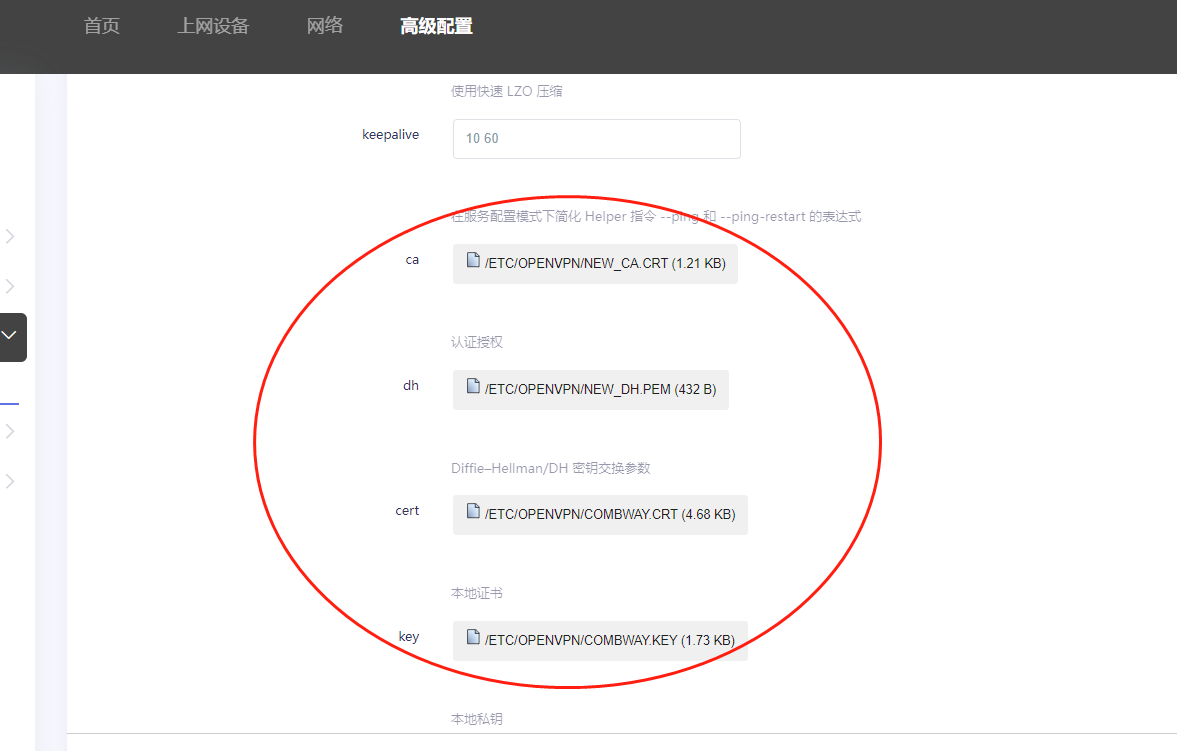Open the 上网设备 navigation tab

coord(213,27)
